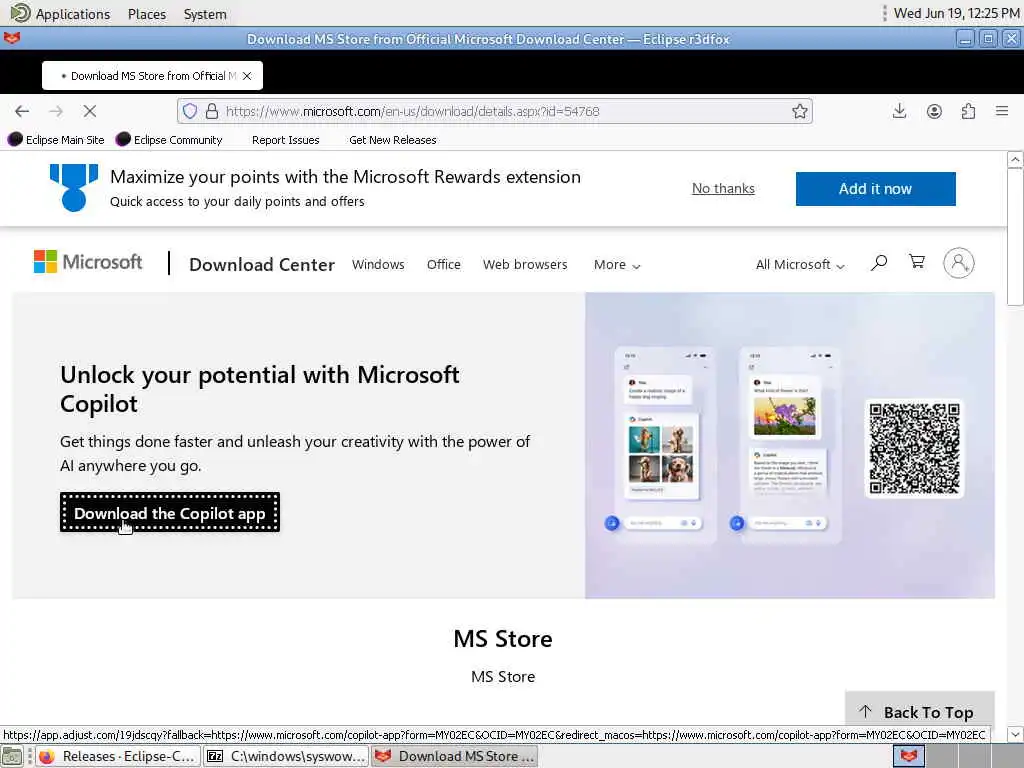This screenshot has width=1024, height=768.
Task: Click the vertical scrollbar thumb
Action: pos(1015,236)
